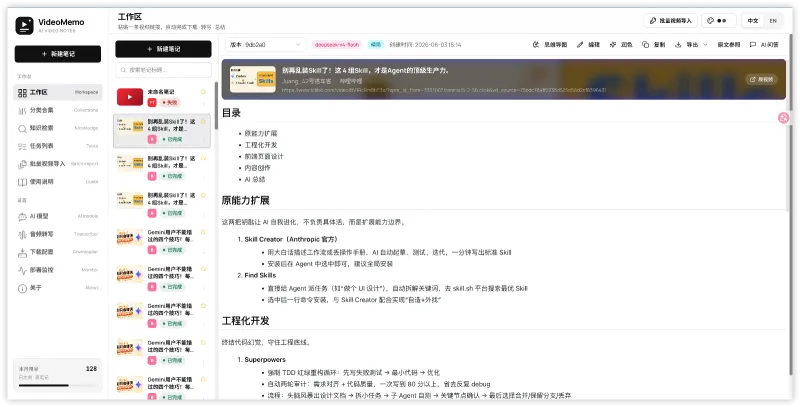Jump to 工程化开发 in the 目录 list
This screenshot has height=407, width=800.
pos(261,145)
